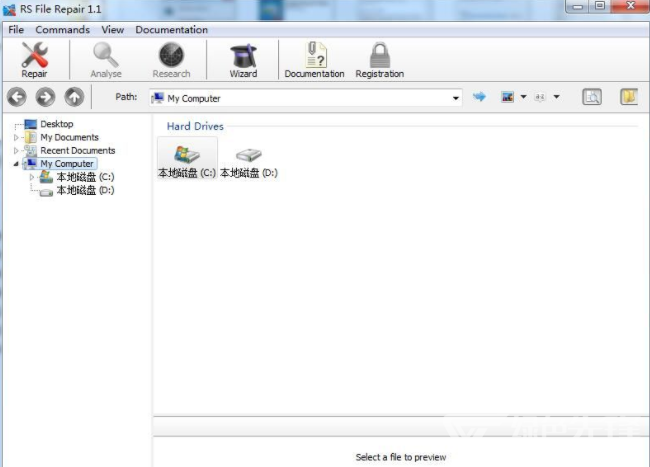Go back with the left arrow button
Viewport: 650px width, 467px height.
pos(17,97)
